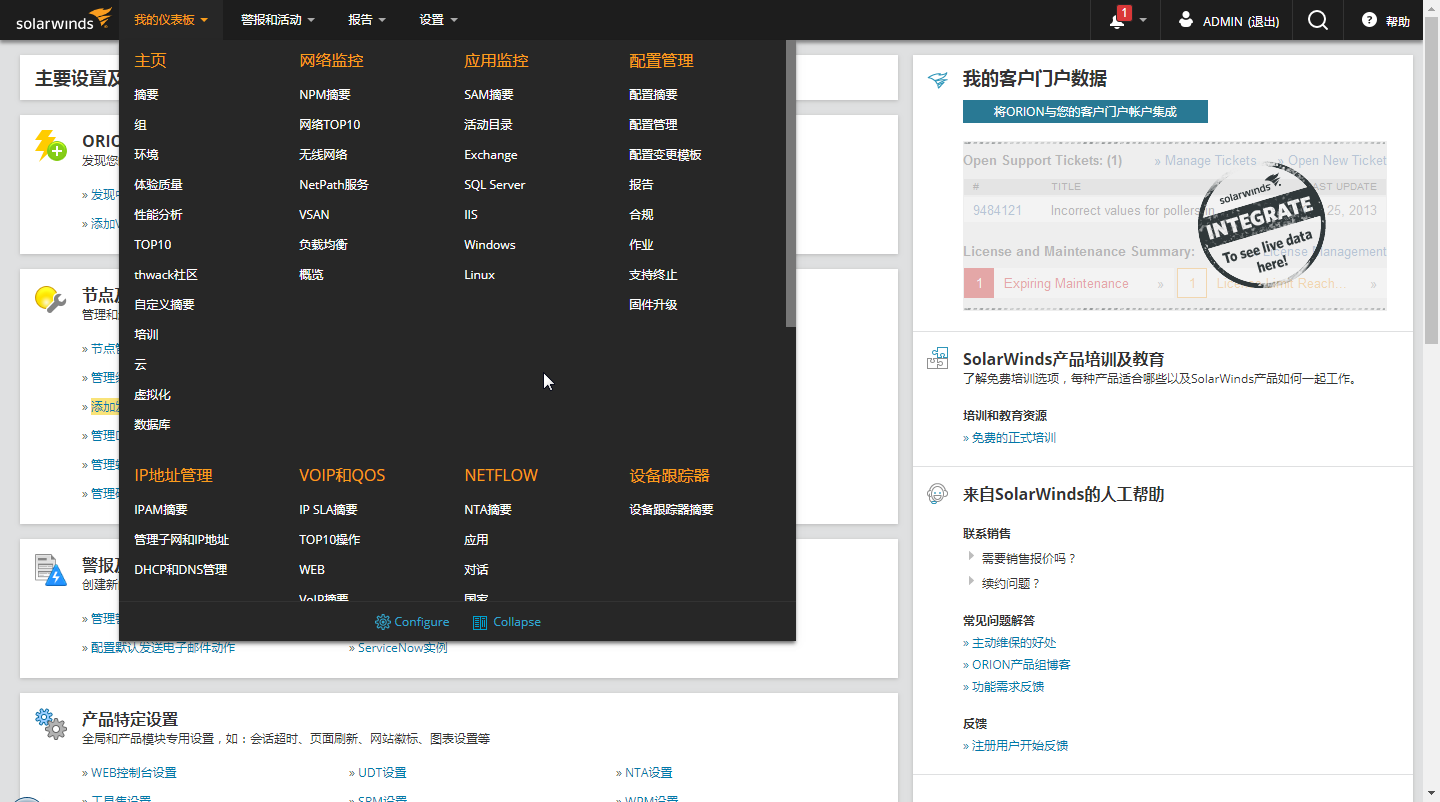
Task: Click the product training puzzle icon
Action: tap(937, 359)
